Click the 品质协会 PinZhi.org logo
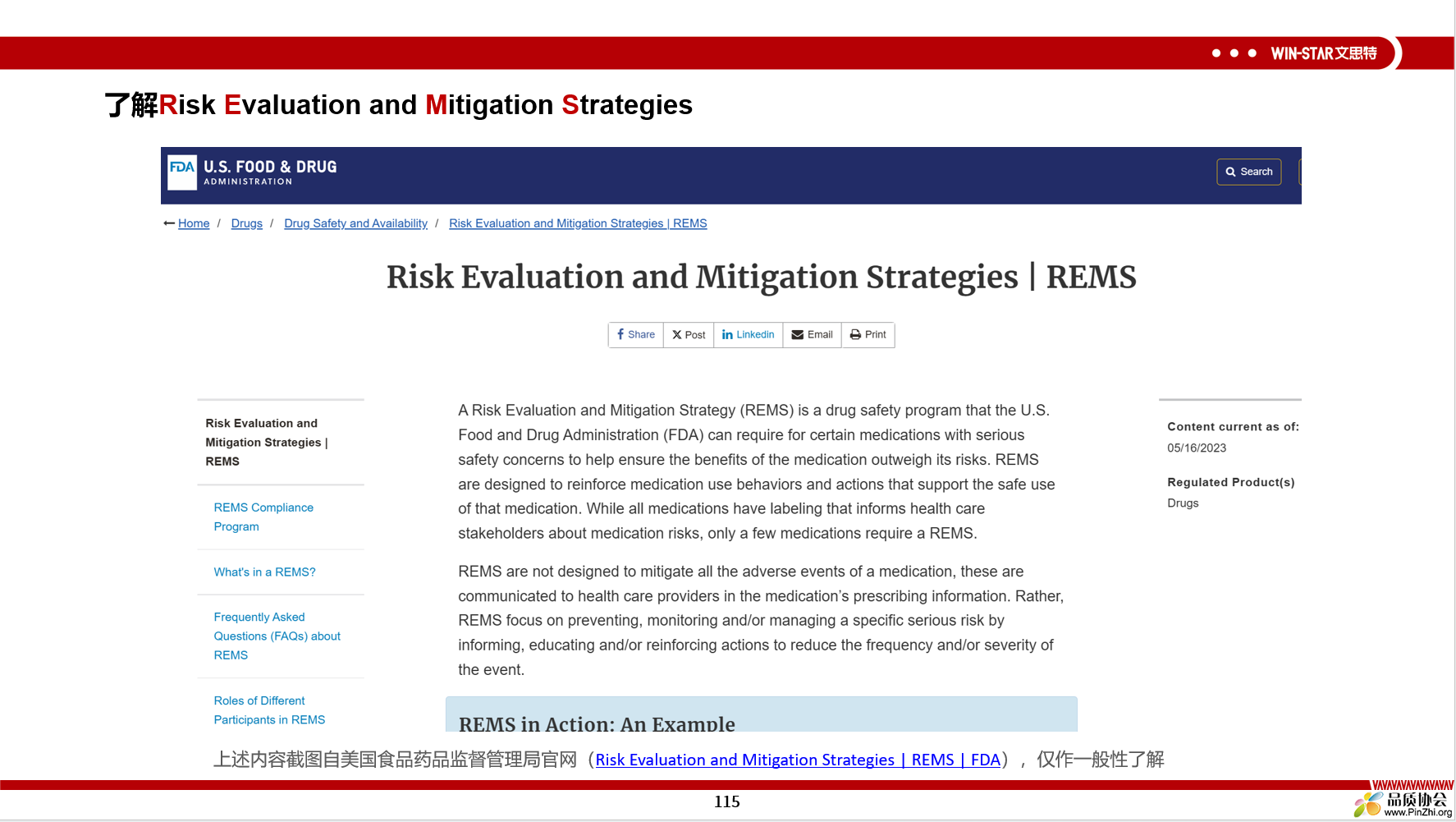The width and height of the screenshot is (1456, 822). [1403, 803]
